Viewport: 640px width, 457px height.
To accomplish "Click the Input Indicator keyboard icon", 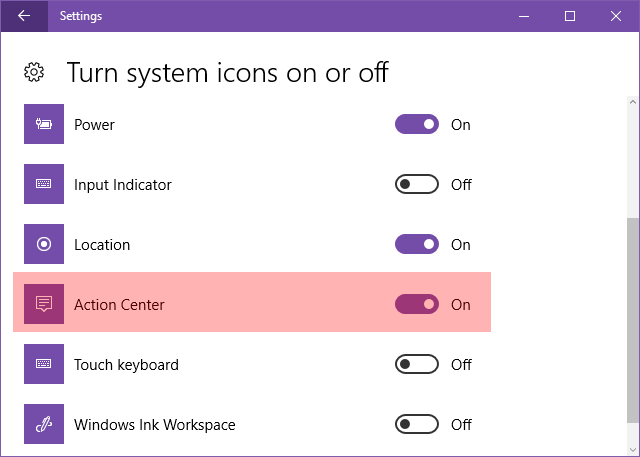I will (44, 184).
